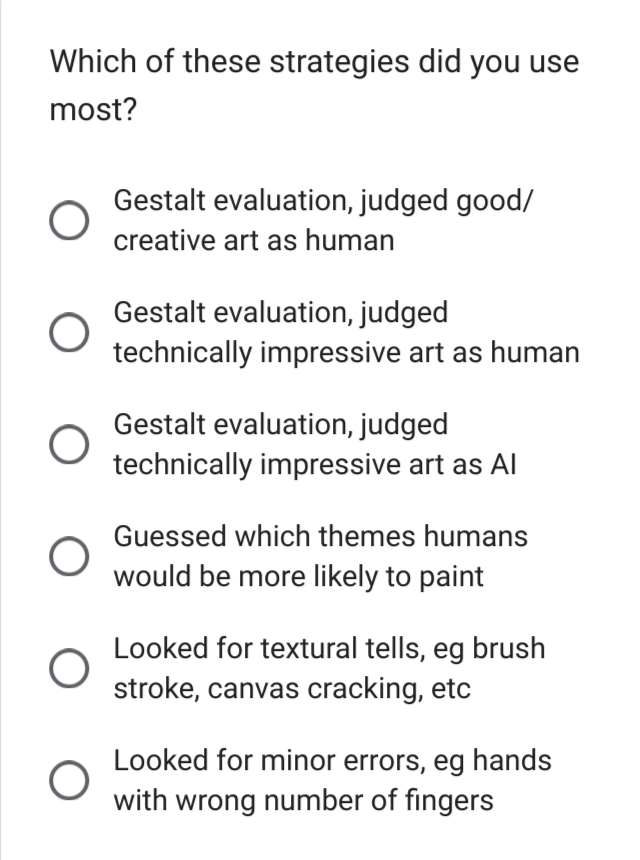Click the word 'most?' in the question
The width and height of the screenshot is (640, 860).
tap(93, 109)
